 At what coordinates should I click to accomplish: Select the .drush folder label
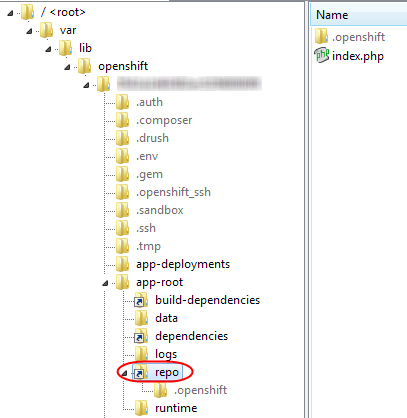click(152, 138)
